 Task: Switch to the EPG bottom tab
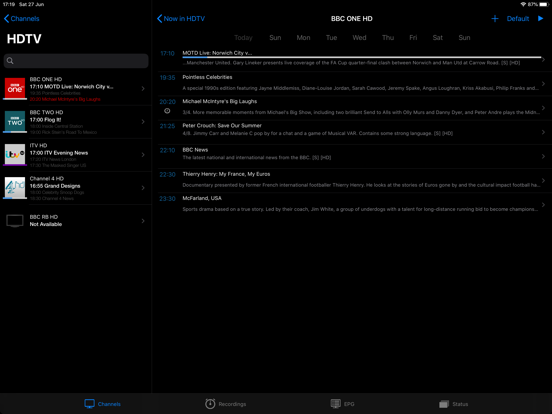point(342,404)
